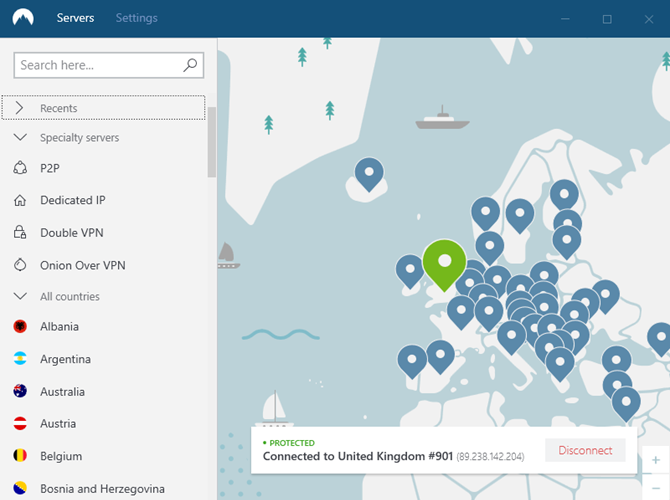Click the Denmark map pin
The width and height of the screenshot is (670, 500).
tap(490, 247)
